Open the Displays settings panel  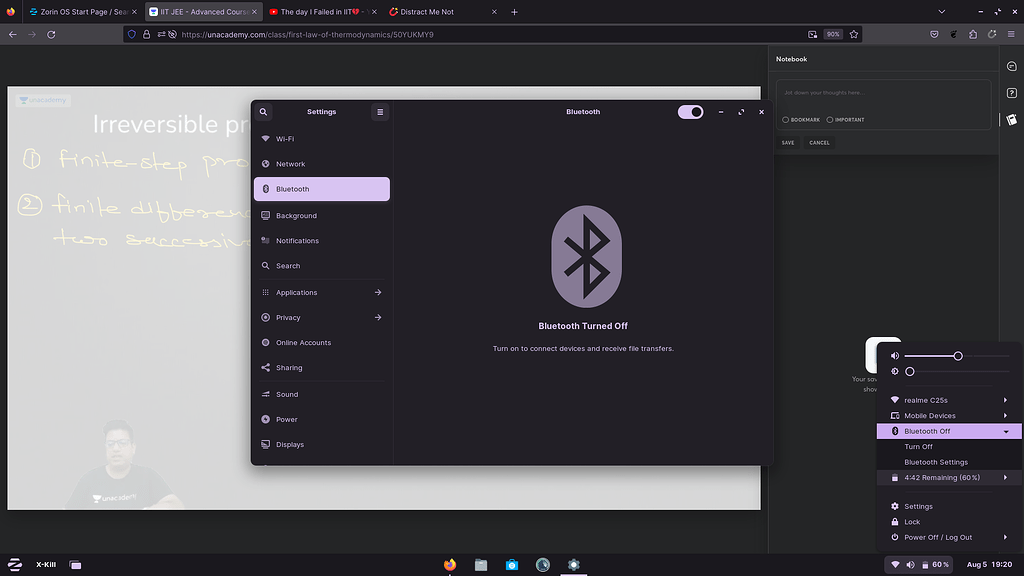tap(289, 444)
